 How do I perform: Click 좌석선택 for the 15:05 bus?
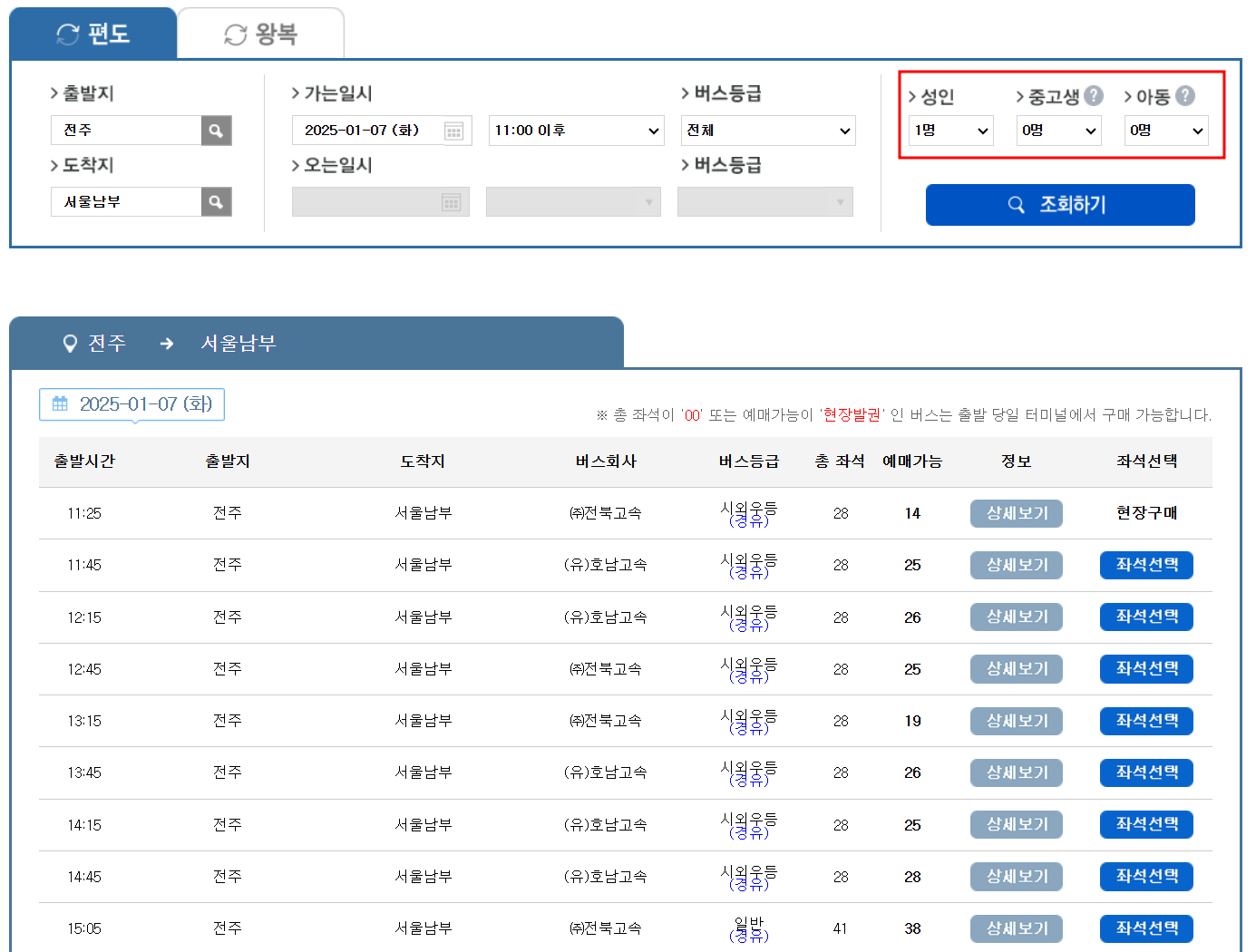(1146, 928)
